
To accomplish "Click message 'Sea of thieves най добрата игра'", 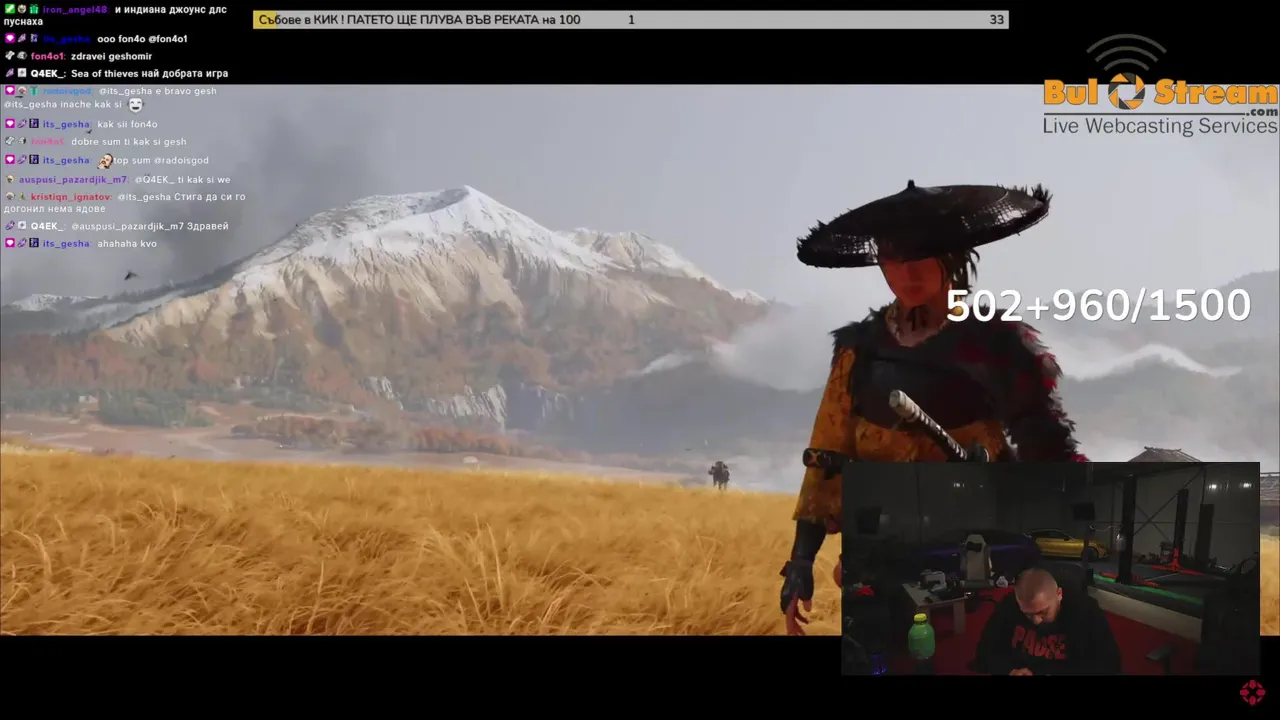I will [x=149, y=73].
